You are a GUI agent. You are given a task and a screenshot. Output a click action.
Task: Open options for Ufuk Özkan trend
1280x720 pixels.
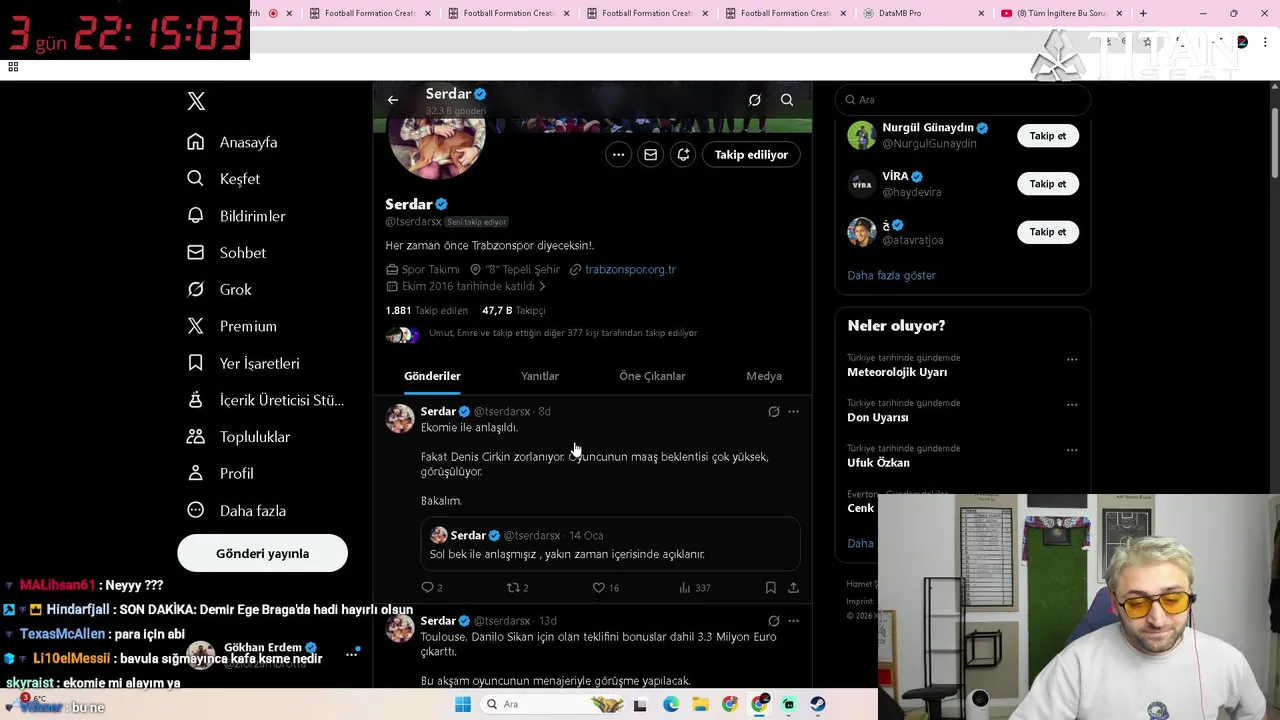1072,451
